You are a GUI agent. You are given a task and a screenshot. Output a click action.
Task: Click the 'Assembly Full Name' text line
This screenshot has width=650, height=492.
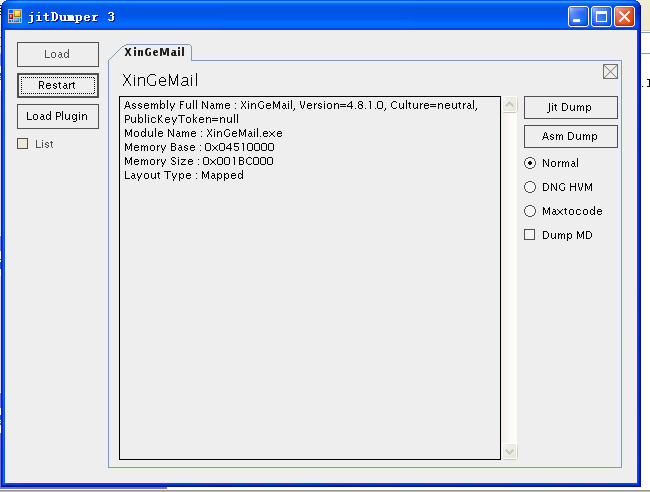pos(301,105)
